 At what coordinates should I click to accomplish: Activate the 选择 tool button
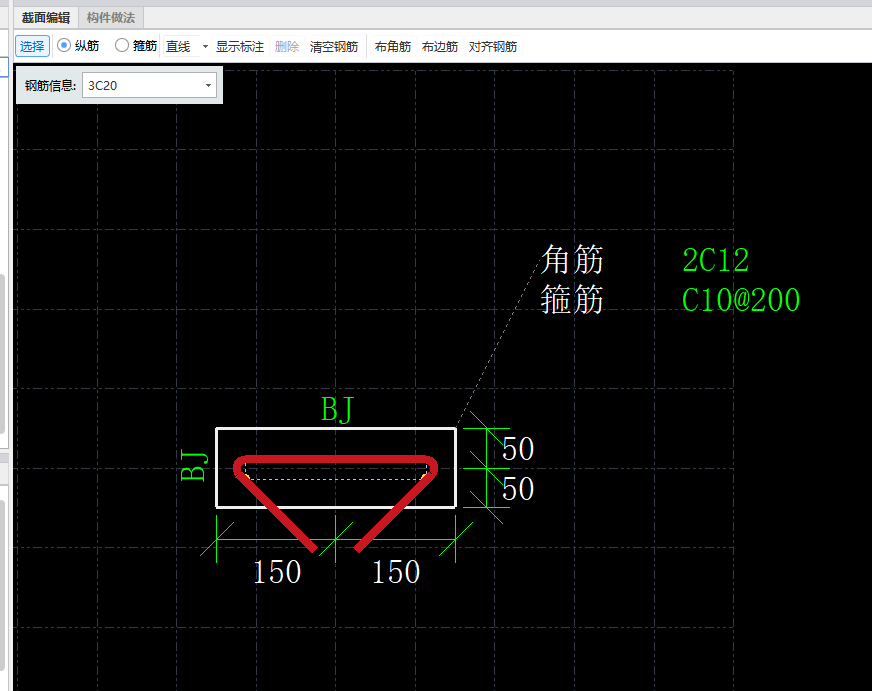point(32,46)
